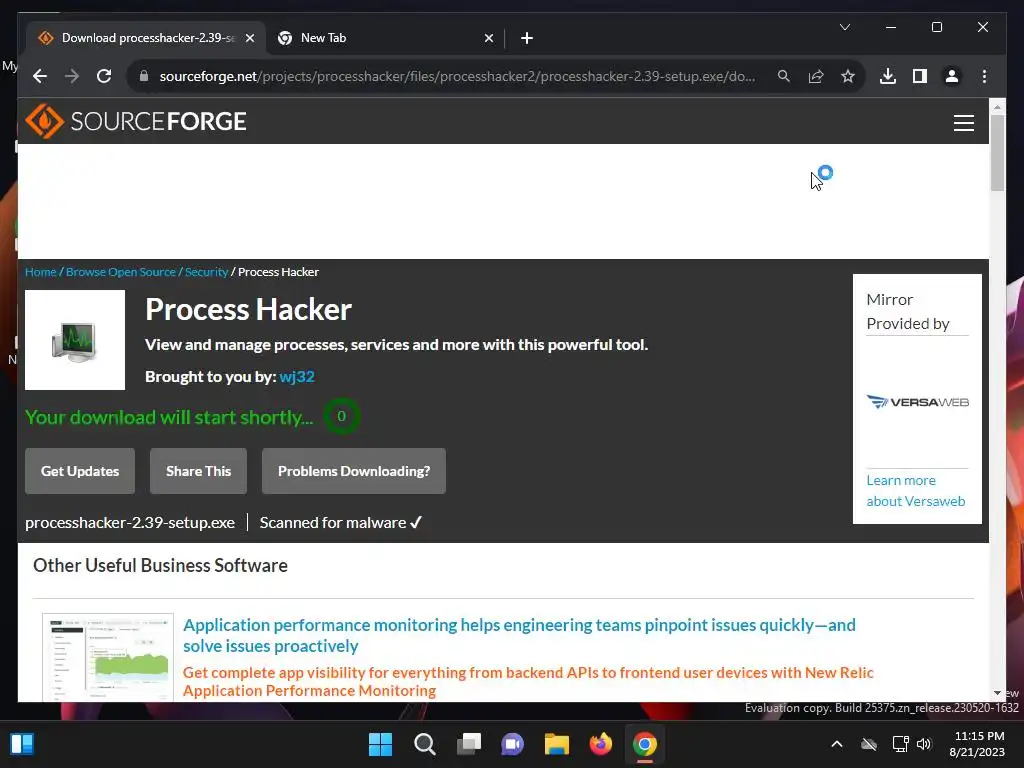The height and width of the screenshot is (768, 1024).
Task: Show hidden system tray icons
Action: coord(837,744)
